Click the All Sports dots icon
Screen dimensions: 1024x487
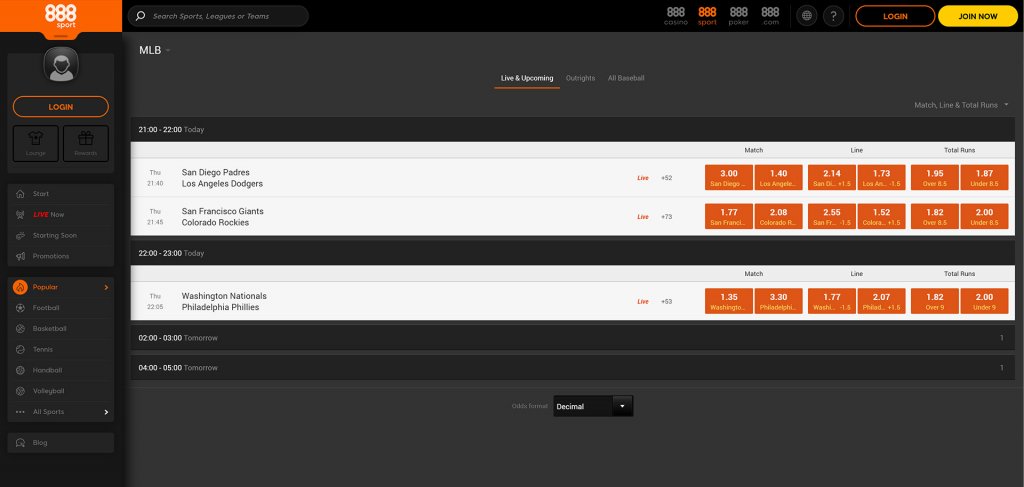coord(20,412)
